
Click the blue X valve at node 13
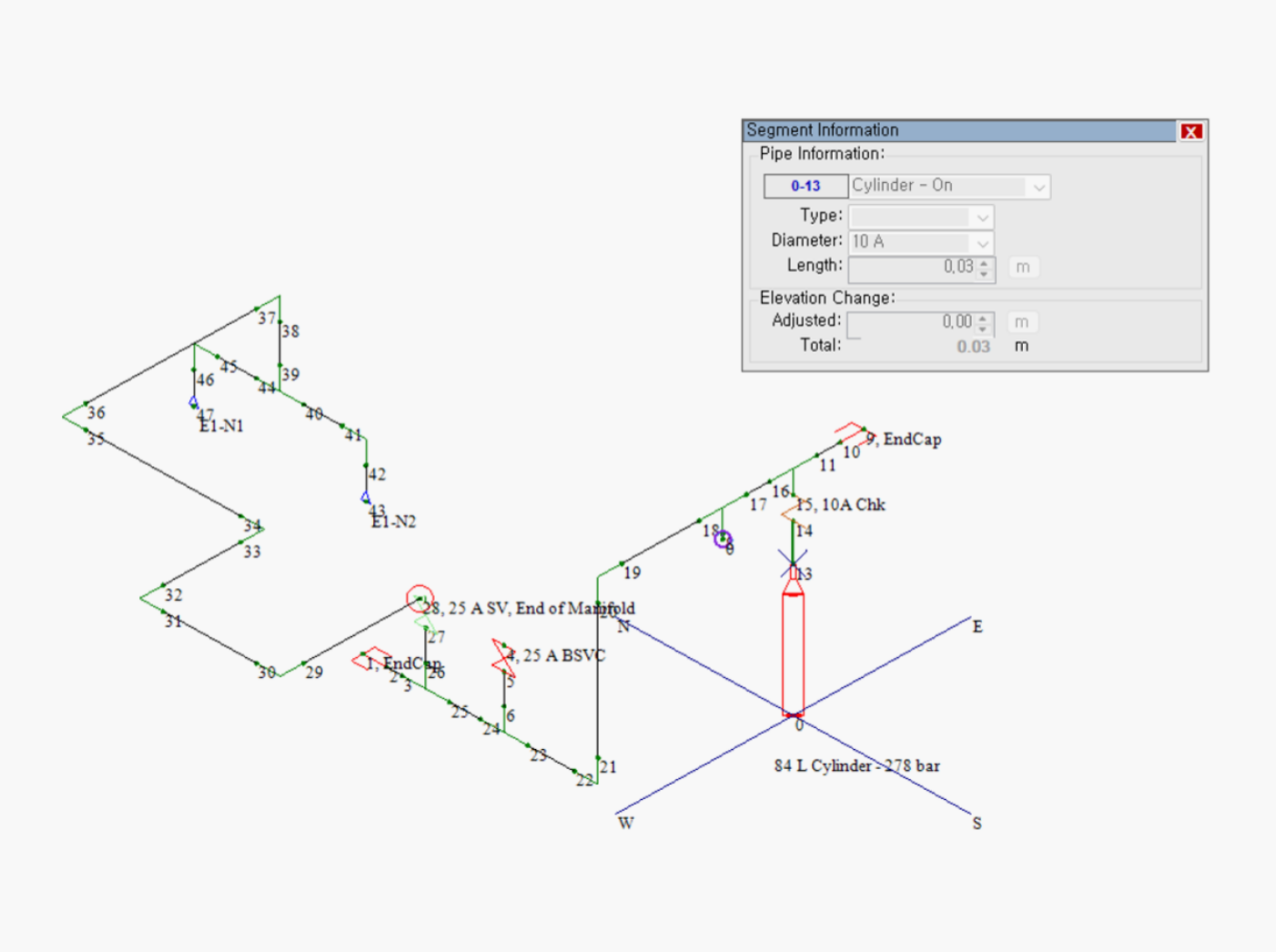point(792,562)
